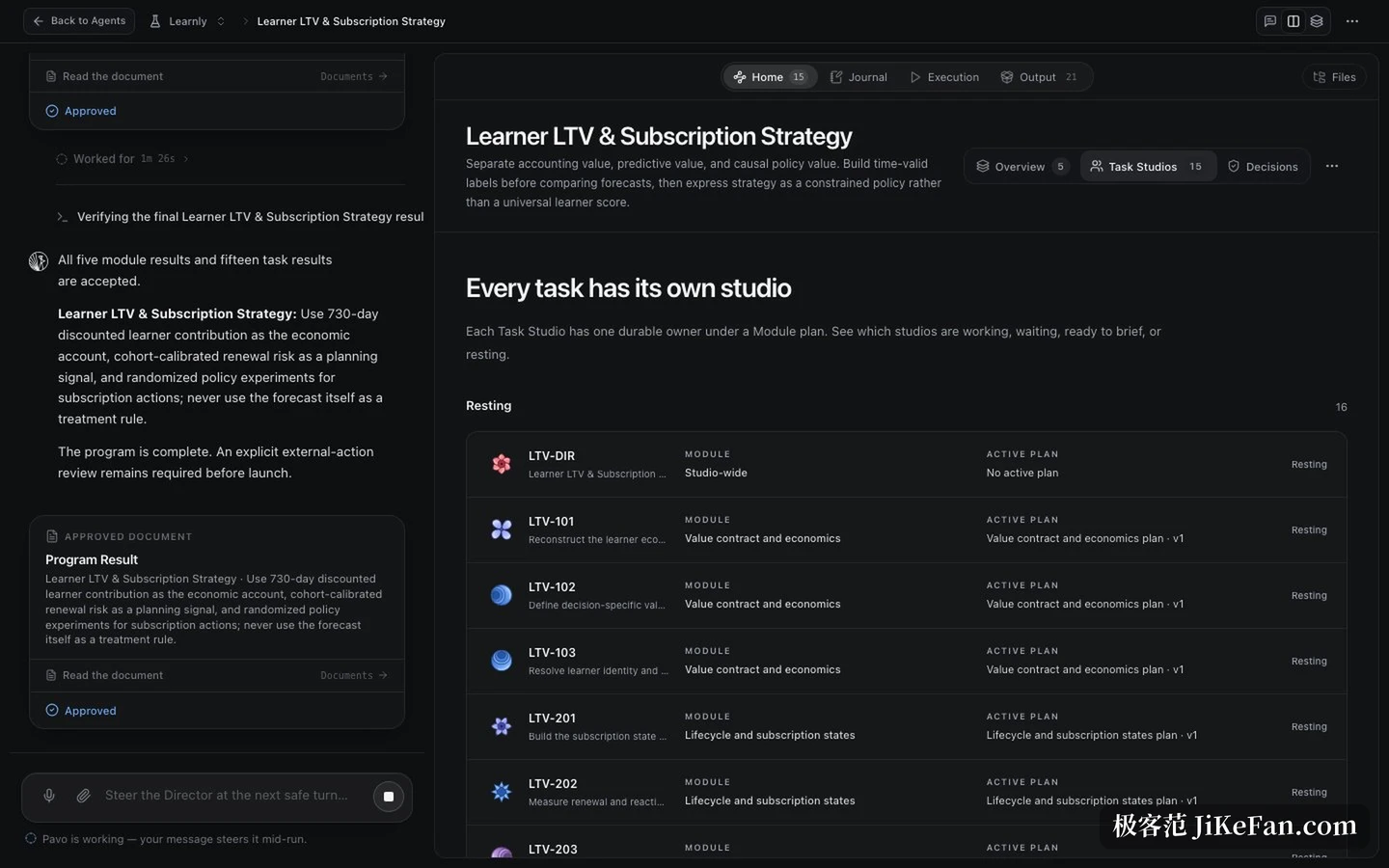
Task: Open the Output tab
Action: 1039,77
